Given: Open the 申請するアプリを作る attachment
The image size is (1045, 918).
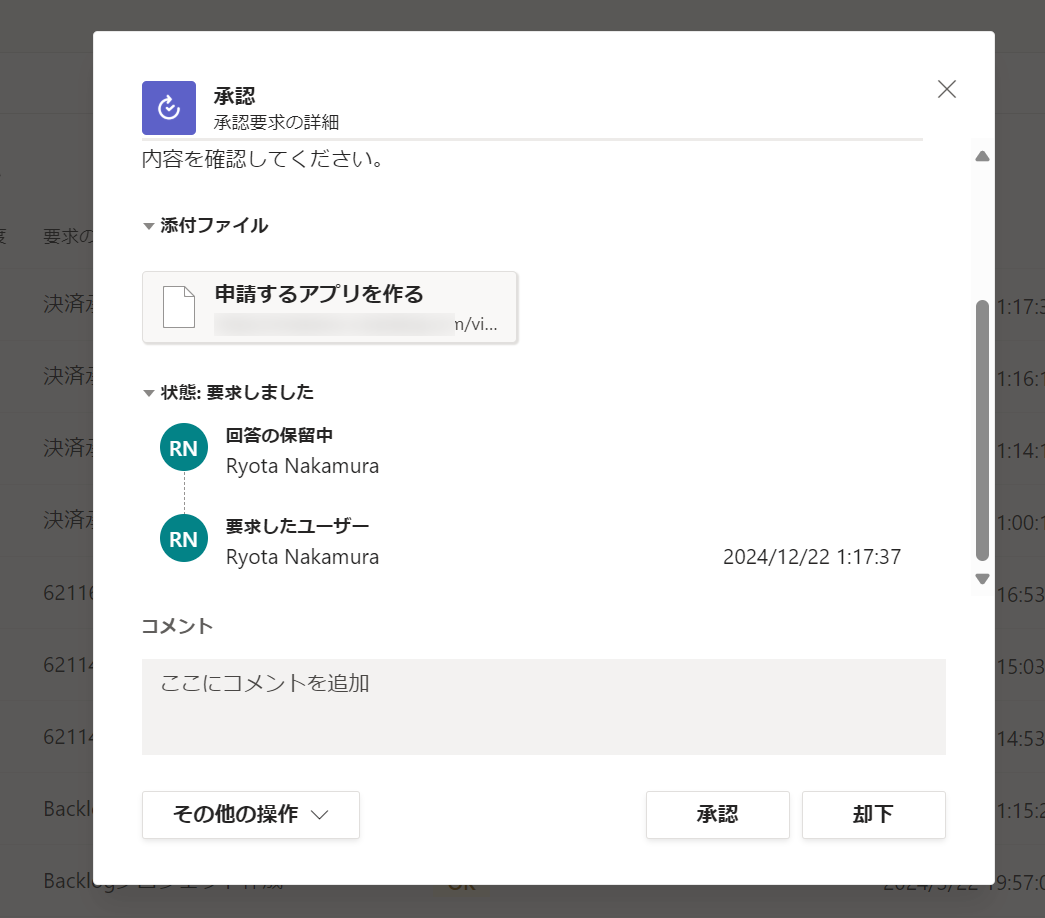Looking at the screenshot, I should click(329, 307).
